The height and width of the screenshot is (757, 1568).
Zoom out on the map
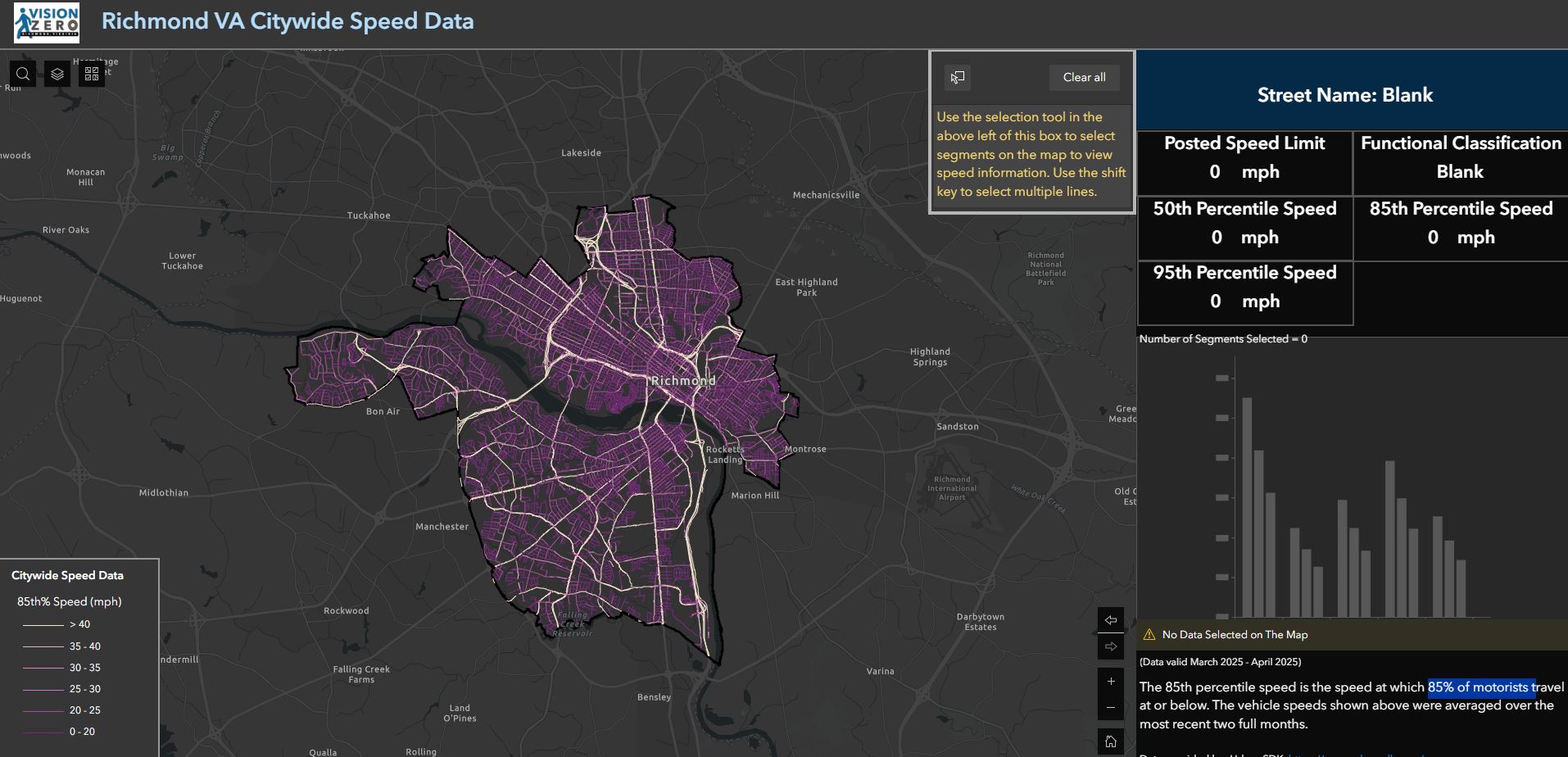pos(1111,707)
